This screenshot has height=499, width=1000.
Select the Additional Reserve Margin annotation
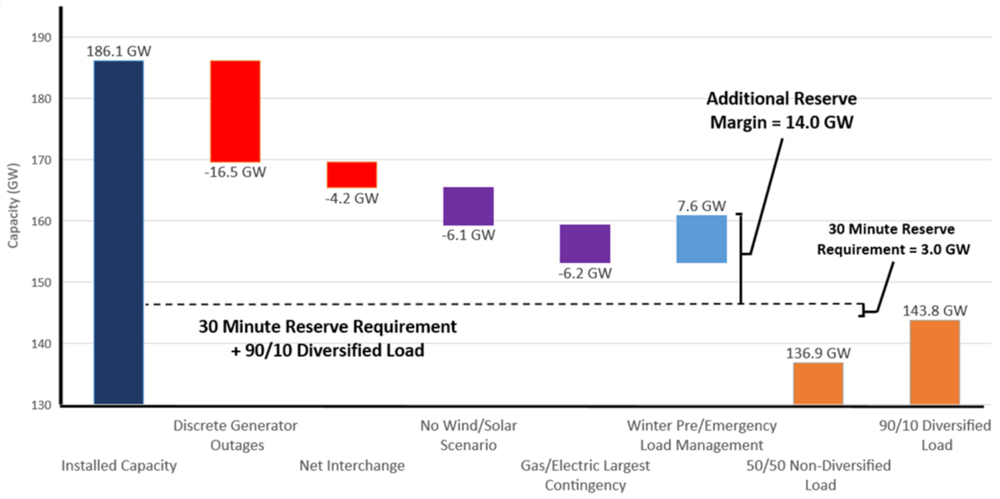click(x=782, y=110)
